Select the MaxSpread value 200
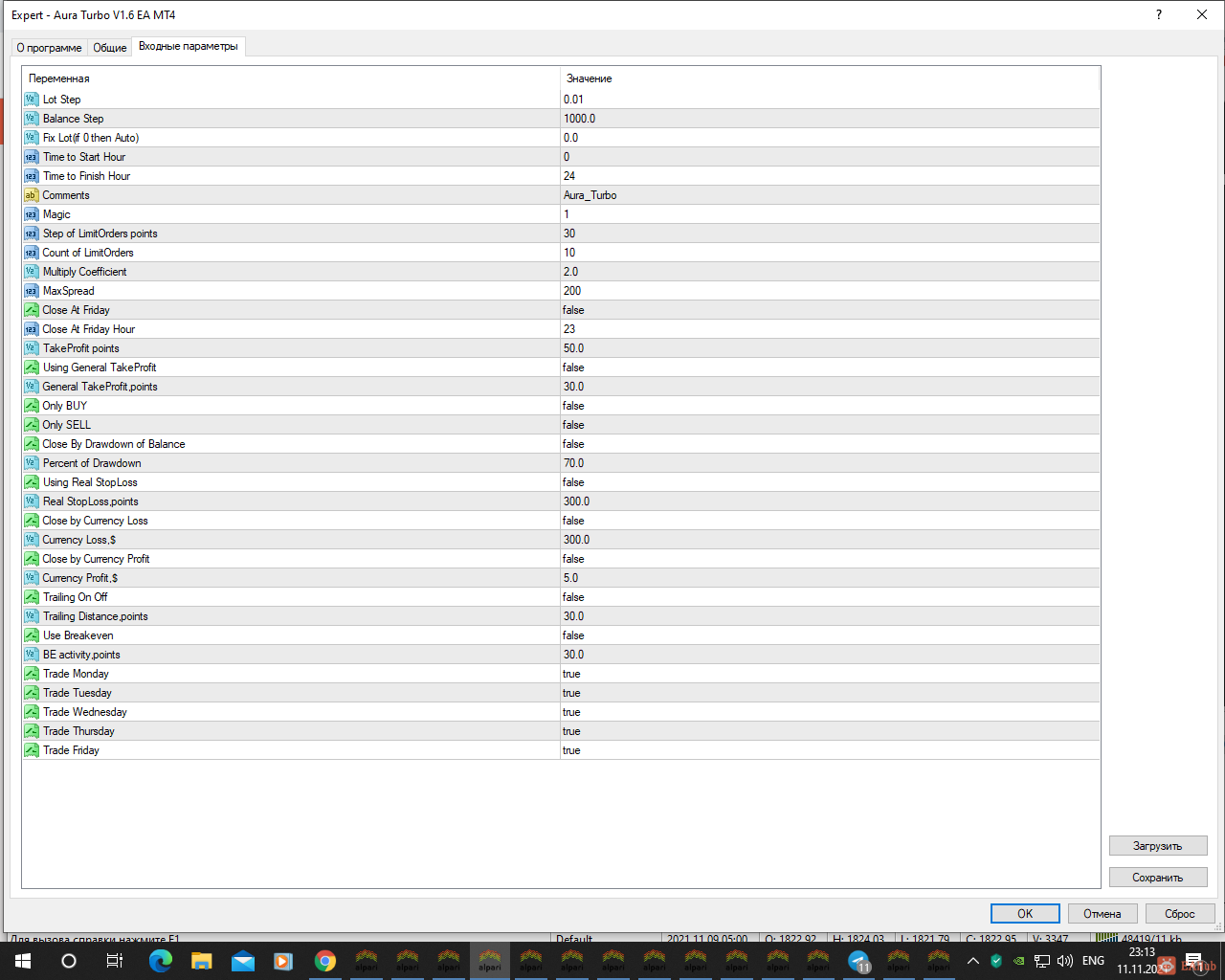The image size is (1225, 980). (x=572, y=291)
